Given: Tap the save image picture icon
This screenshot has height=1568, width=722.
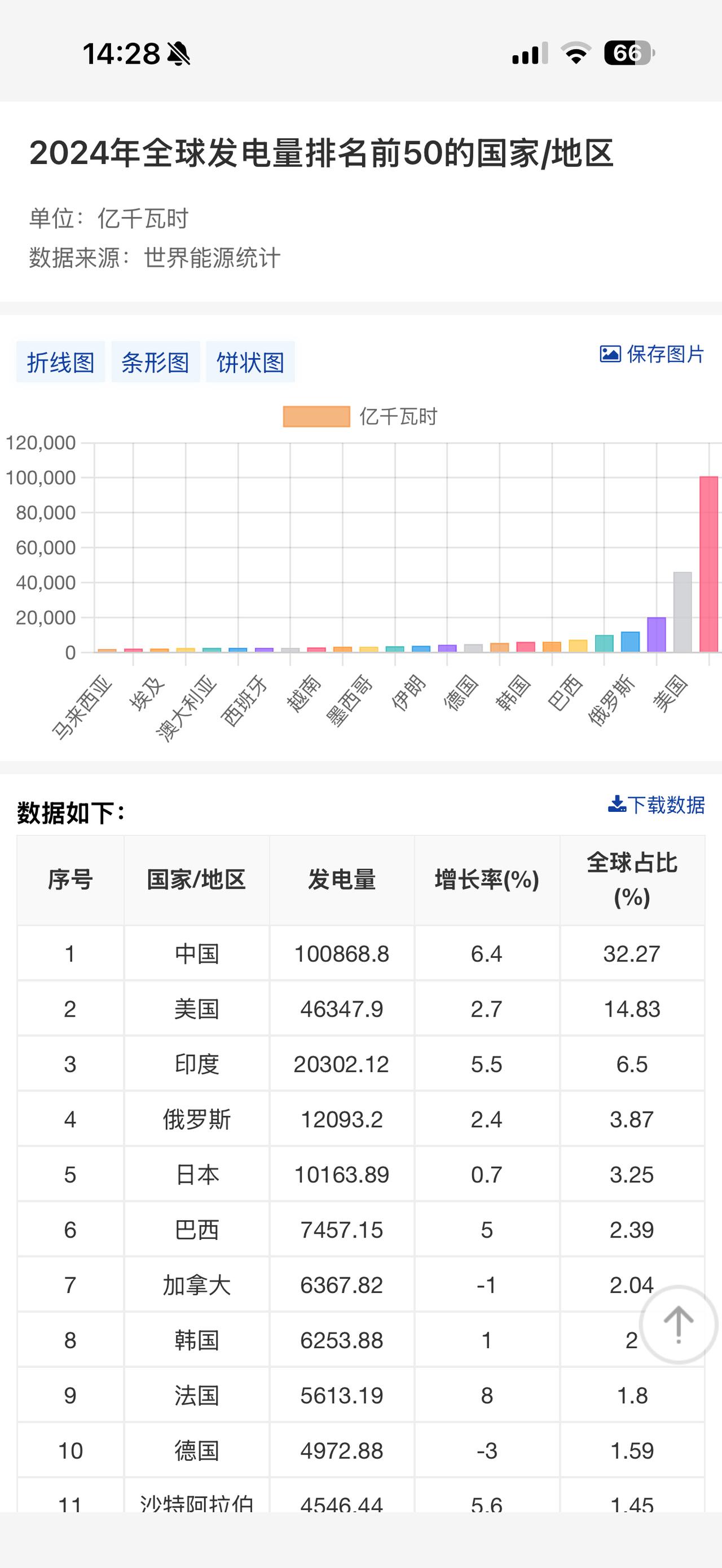Looking at the screenshot, I should click(610, 354).
